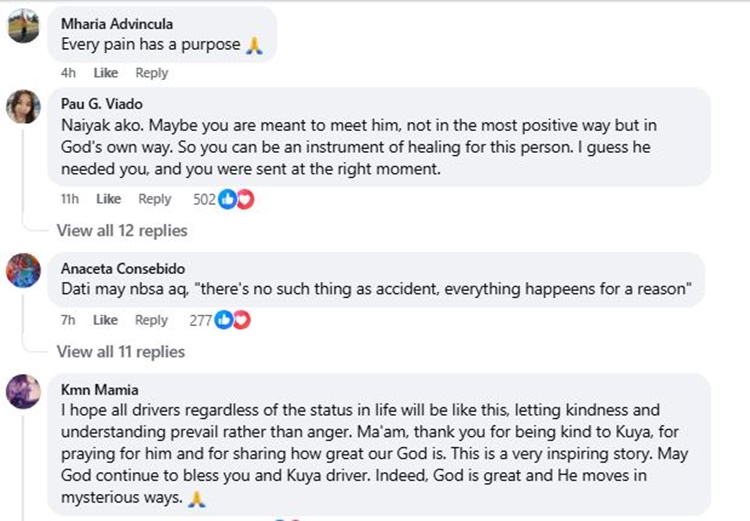Click the 7h timestamp on Anaceta's comment
750x521 pixels.
tap(68, 320)
